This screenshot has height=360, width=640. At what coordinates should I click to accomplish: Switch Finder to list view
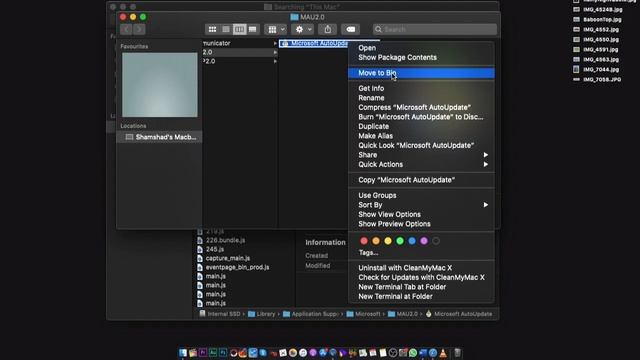click(226, 29)
